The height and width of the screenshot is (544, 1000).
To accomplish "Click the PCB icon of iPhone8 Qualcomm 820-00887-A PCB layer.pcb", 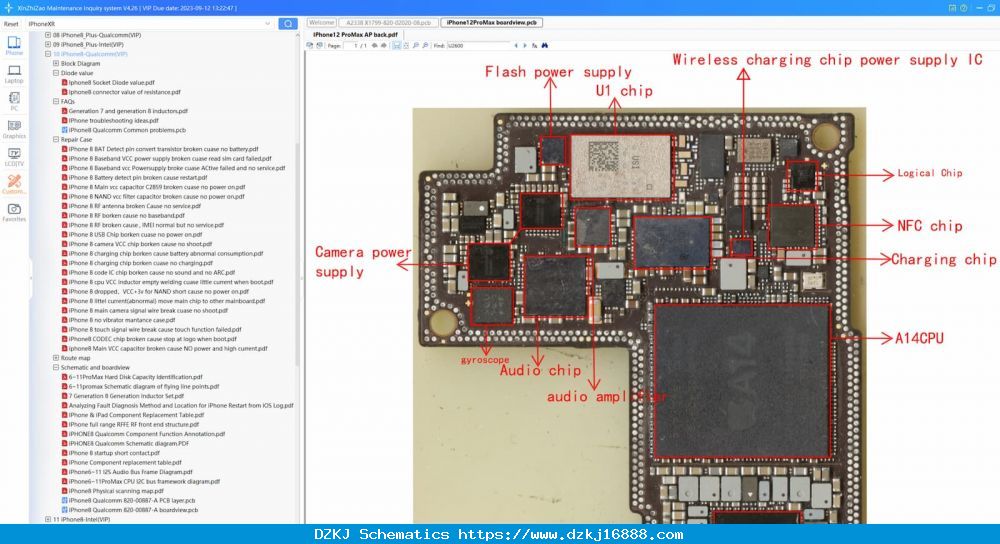I will [x=64, y=501].
